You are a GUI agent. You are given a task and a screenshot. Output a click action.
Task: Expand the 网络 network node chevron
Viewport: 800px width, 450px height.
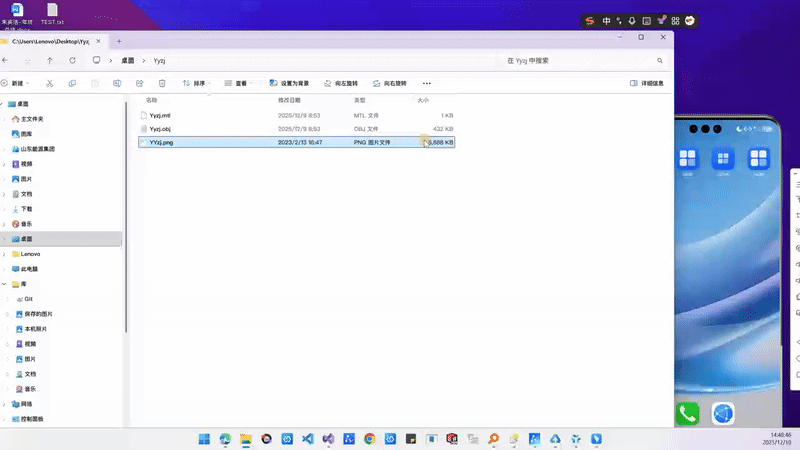point(5,404)
